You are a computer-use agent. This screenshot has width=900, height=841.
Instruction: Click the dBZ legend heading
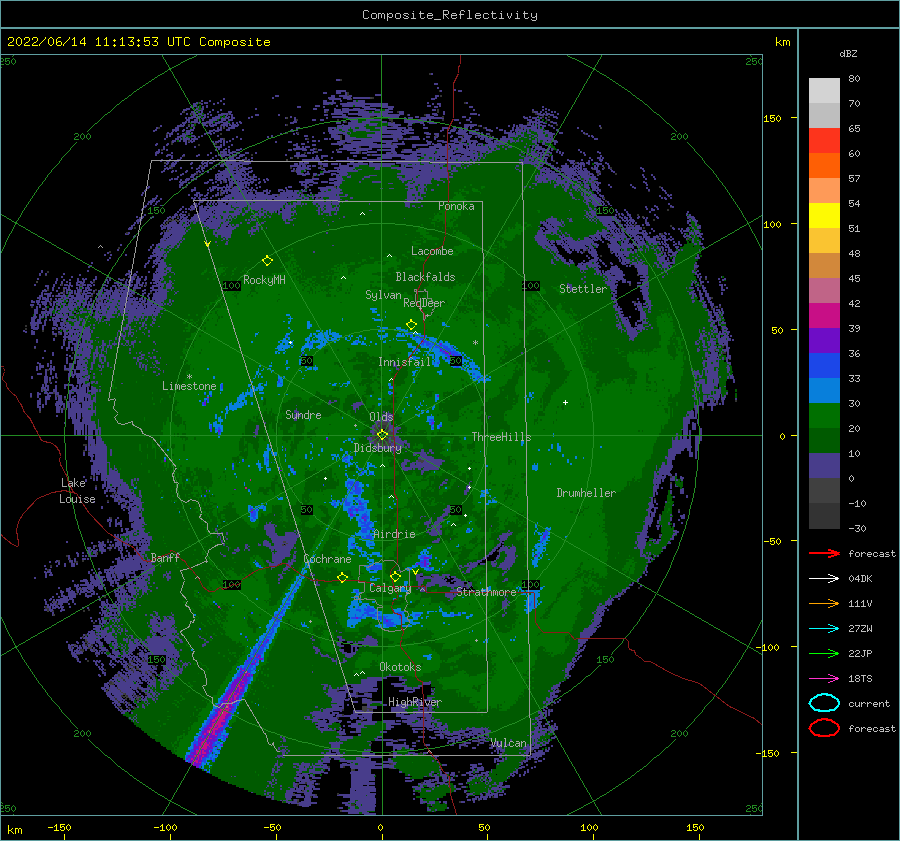(848, 54)
